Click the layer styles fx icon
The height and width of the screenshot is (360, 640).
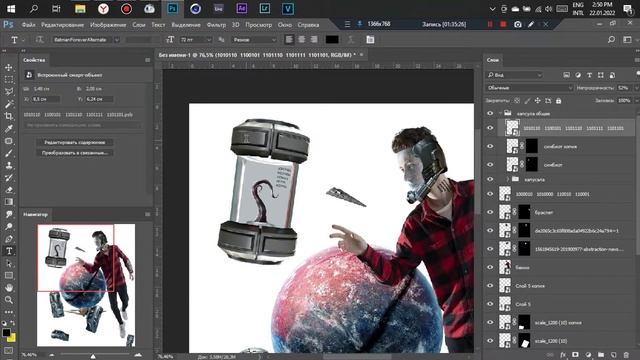pos(563,355)
